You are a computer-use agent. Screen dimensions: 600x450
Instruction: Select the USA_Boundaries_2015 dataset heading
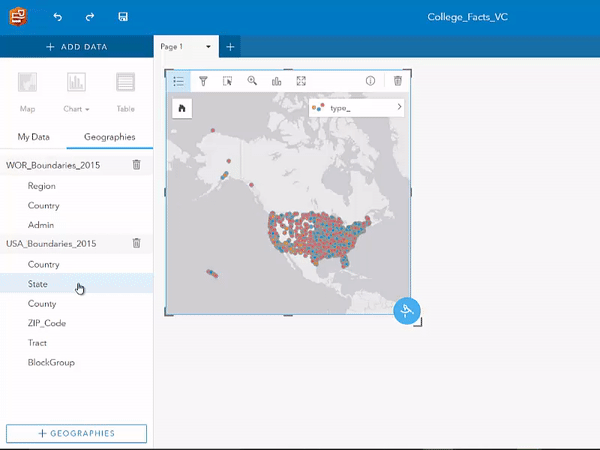pyautogui.click(x=51, y=244)
